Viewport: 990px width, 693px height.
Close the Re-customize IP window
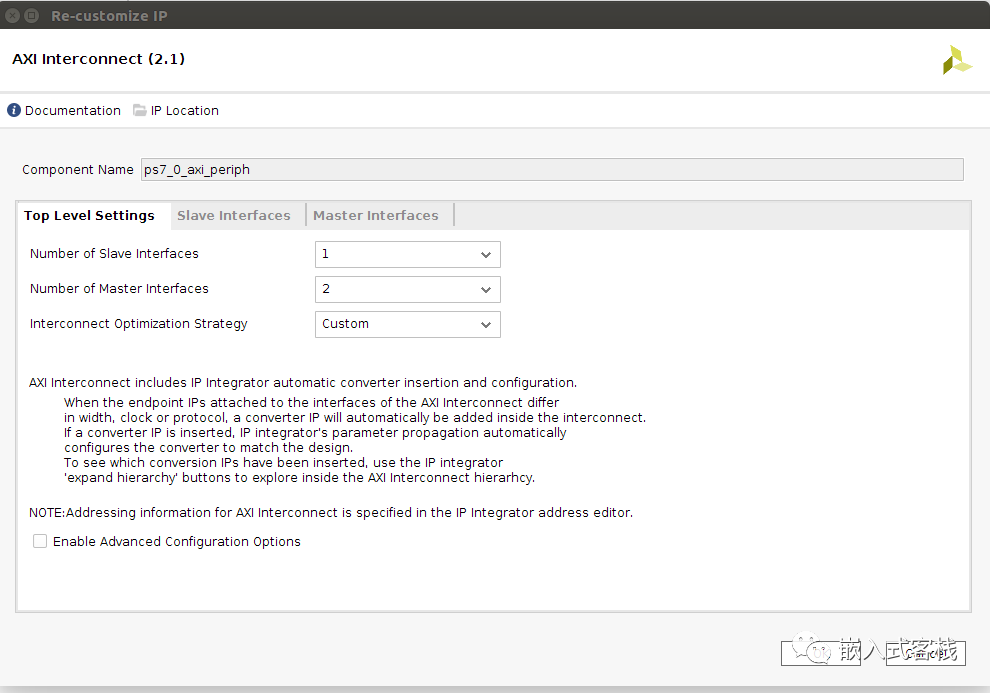(x=13, y=16)
